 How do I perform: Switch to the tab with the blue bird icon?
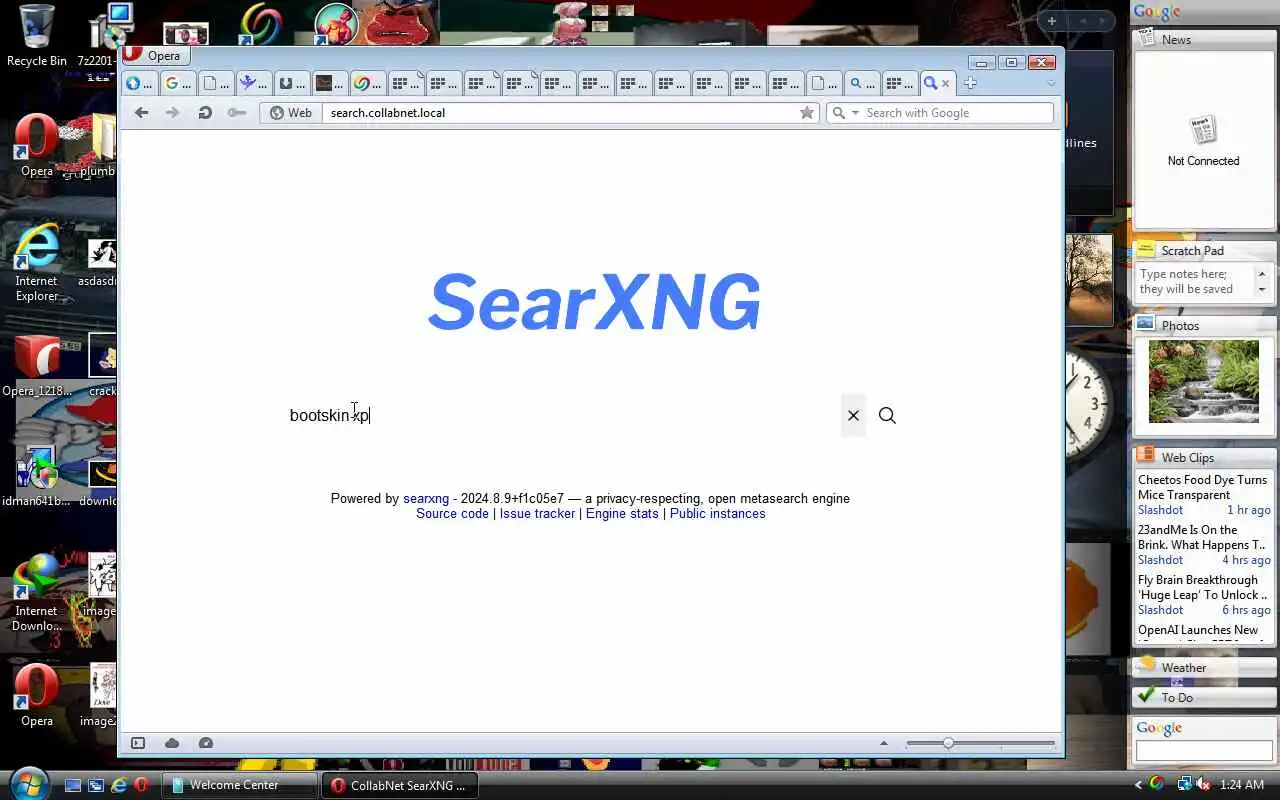tap(253, 83)
